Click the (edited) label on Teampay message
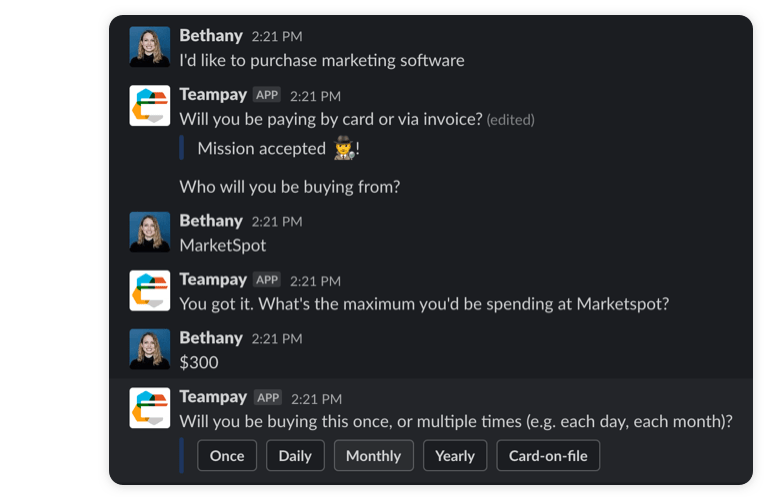 [511, 120]
